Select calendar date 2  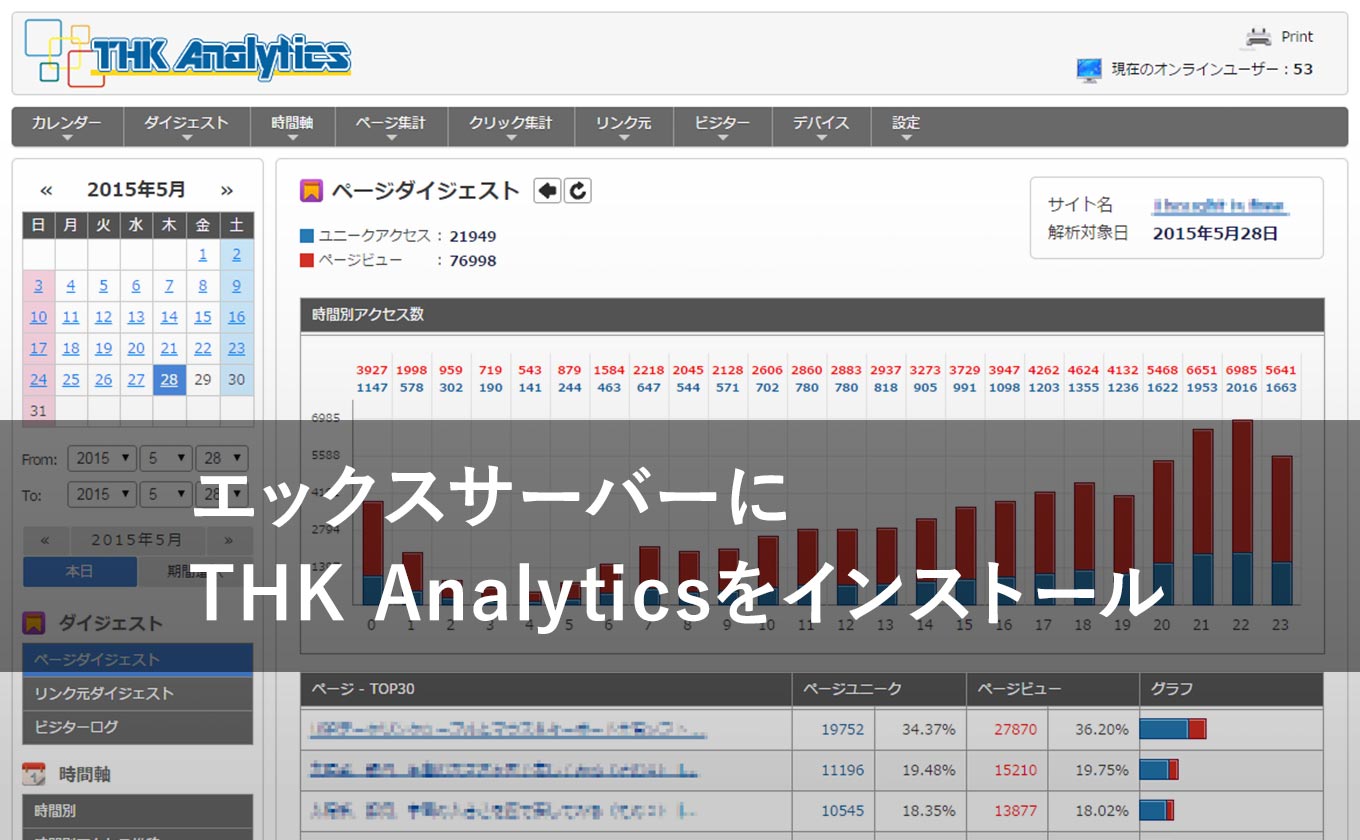(236, 255)
